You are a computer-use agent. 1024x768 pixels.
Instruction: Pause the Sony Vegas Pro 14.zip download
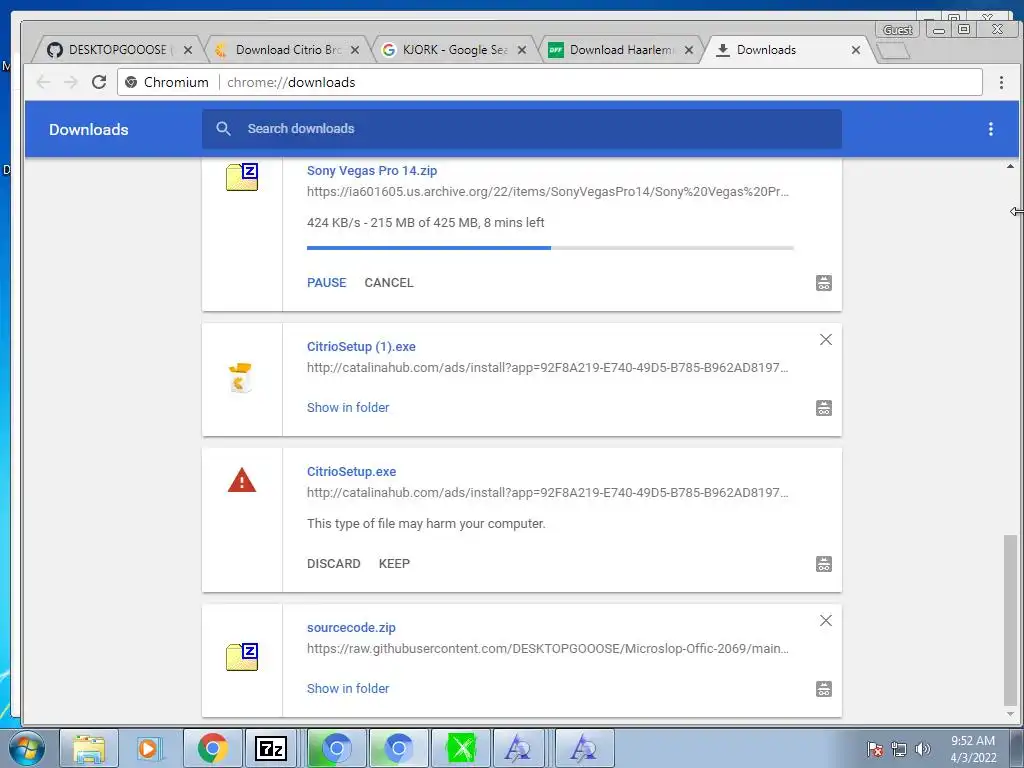tap(327, 283)
